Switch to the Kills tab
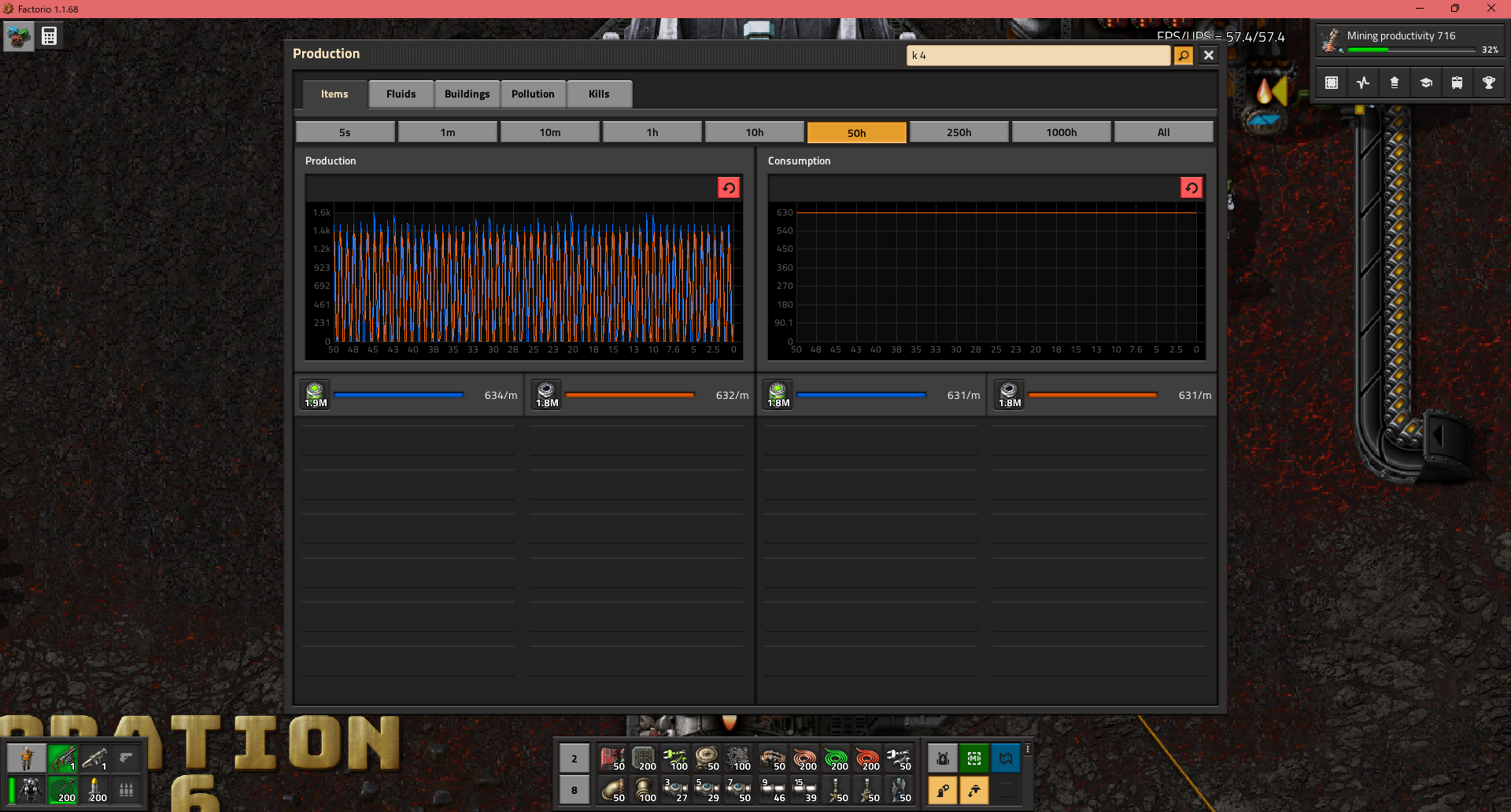 599,94
